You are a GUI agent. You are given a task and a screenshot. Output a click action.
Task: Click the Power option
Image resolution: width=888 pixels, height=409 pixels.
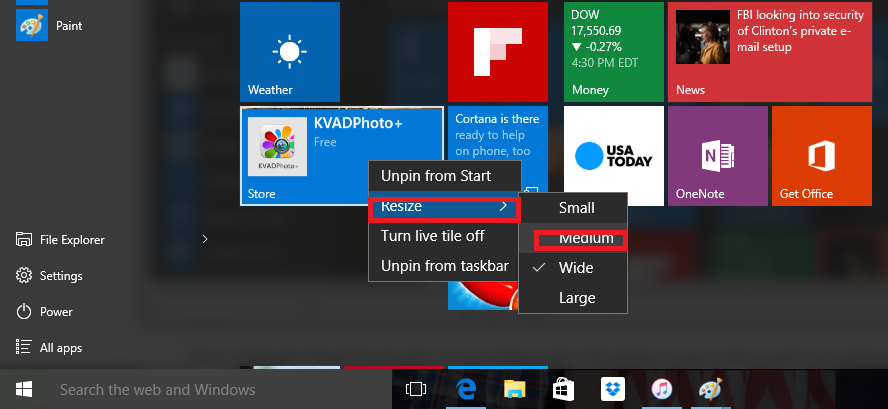point(44,312)
